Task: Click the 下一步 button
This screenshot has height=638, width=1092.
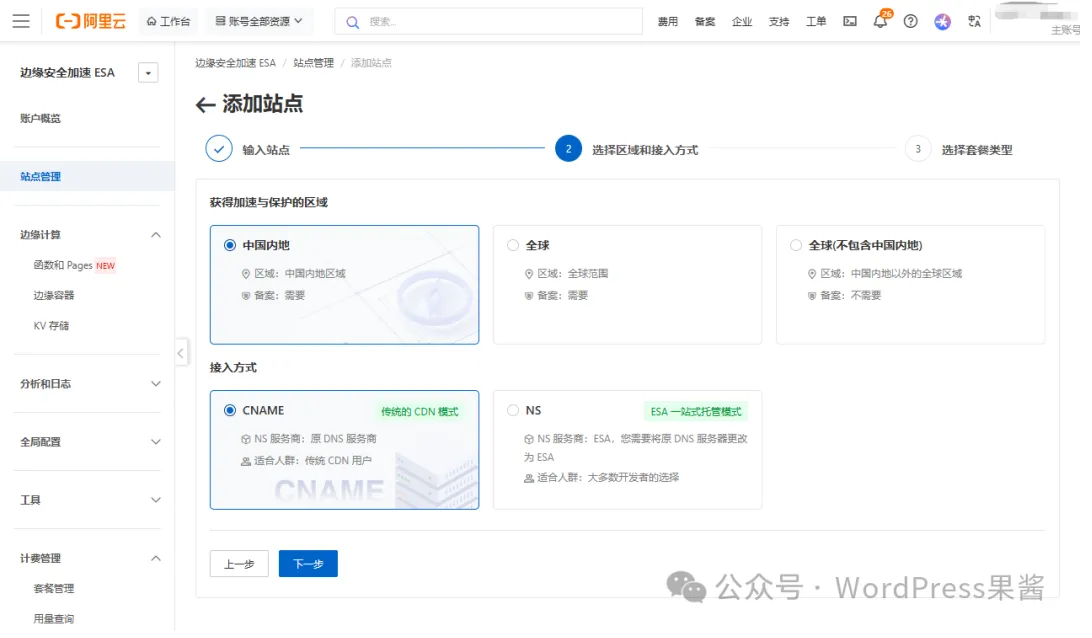Action: (308, 563)
